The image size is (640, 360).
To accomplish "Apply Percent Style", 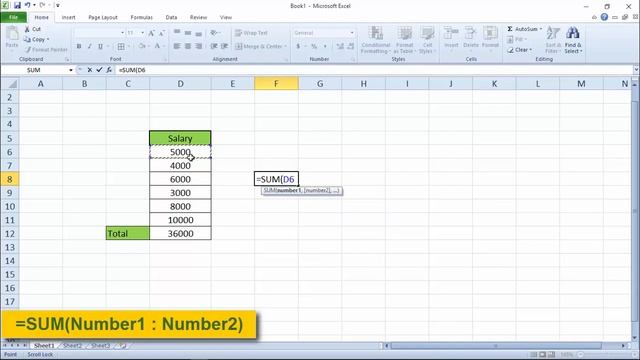I will pyautogui.click(x=314, y=47).
